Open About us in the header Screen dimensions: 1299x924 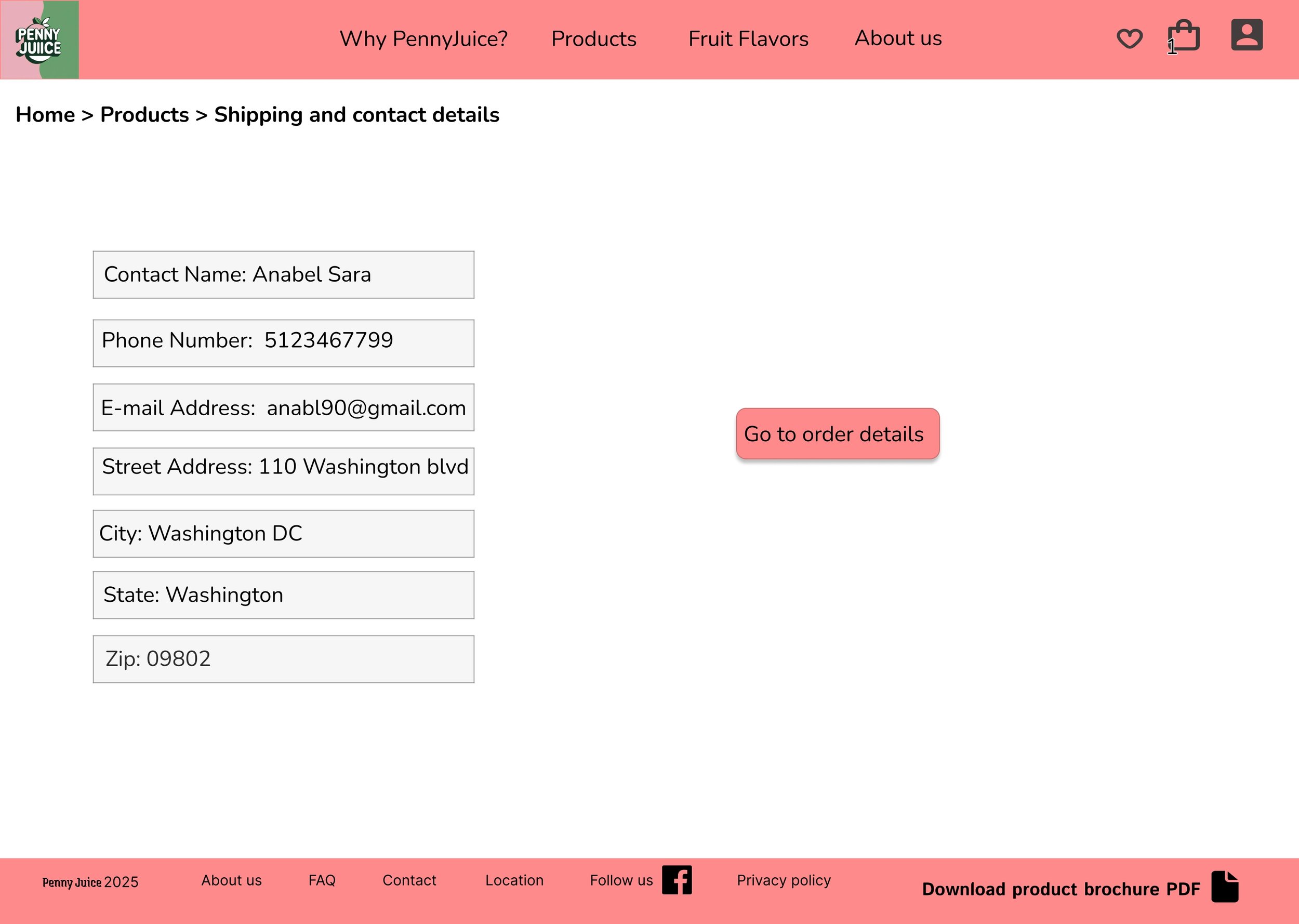click(x=897, y=38)
